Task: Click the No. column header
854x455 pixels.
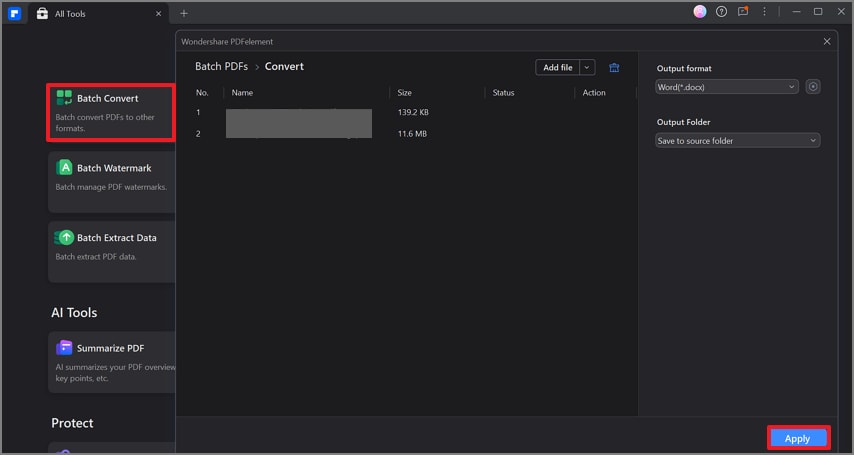Action: point(202,93)
